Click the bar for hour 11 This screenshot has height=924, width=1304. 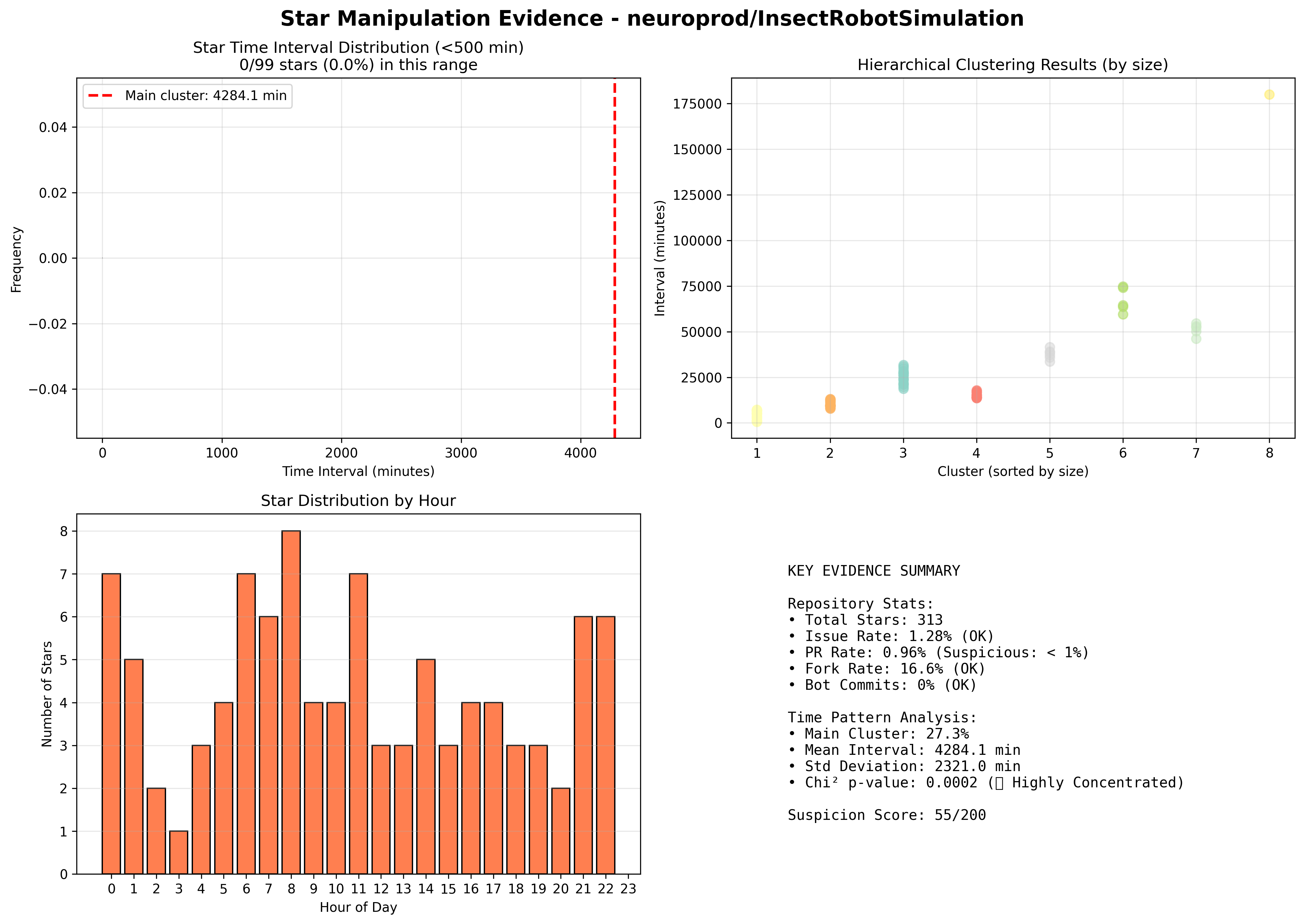pos(358,724)
